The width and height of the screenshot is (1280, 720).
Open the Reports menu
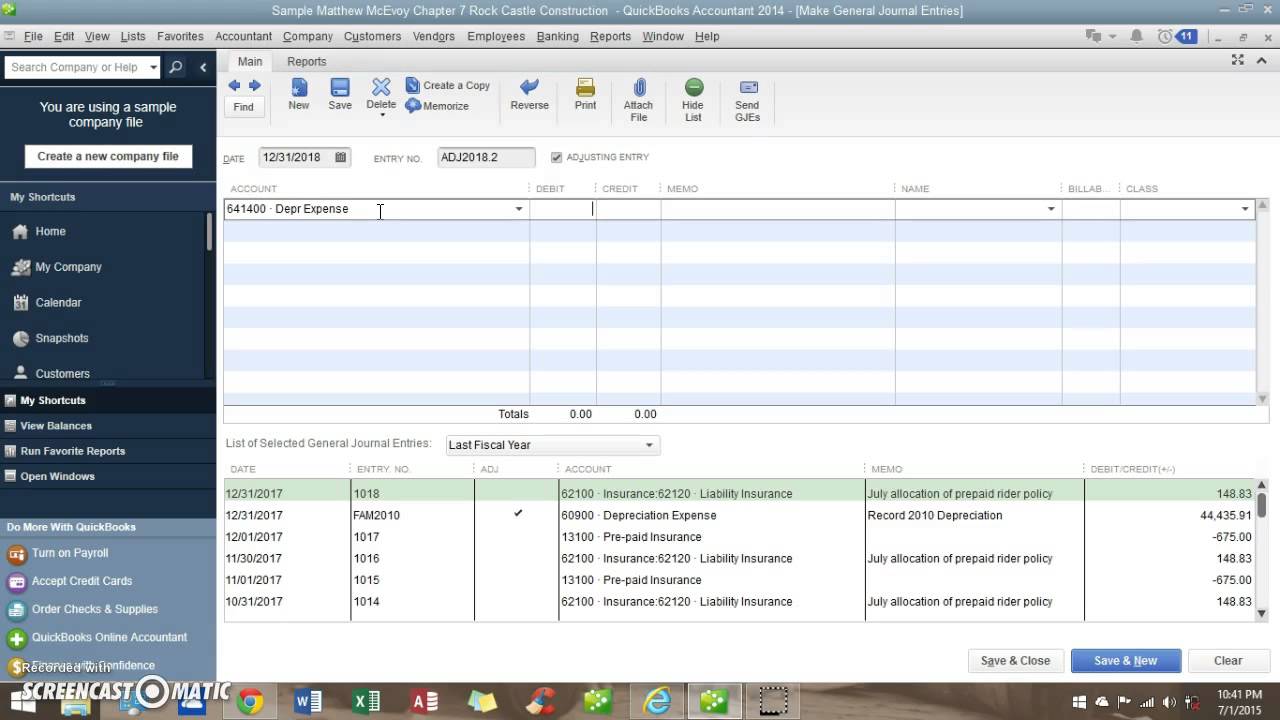tap(610, 36)
